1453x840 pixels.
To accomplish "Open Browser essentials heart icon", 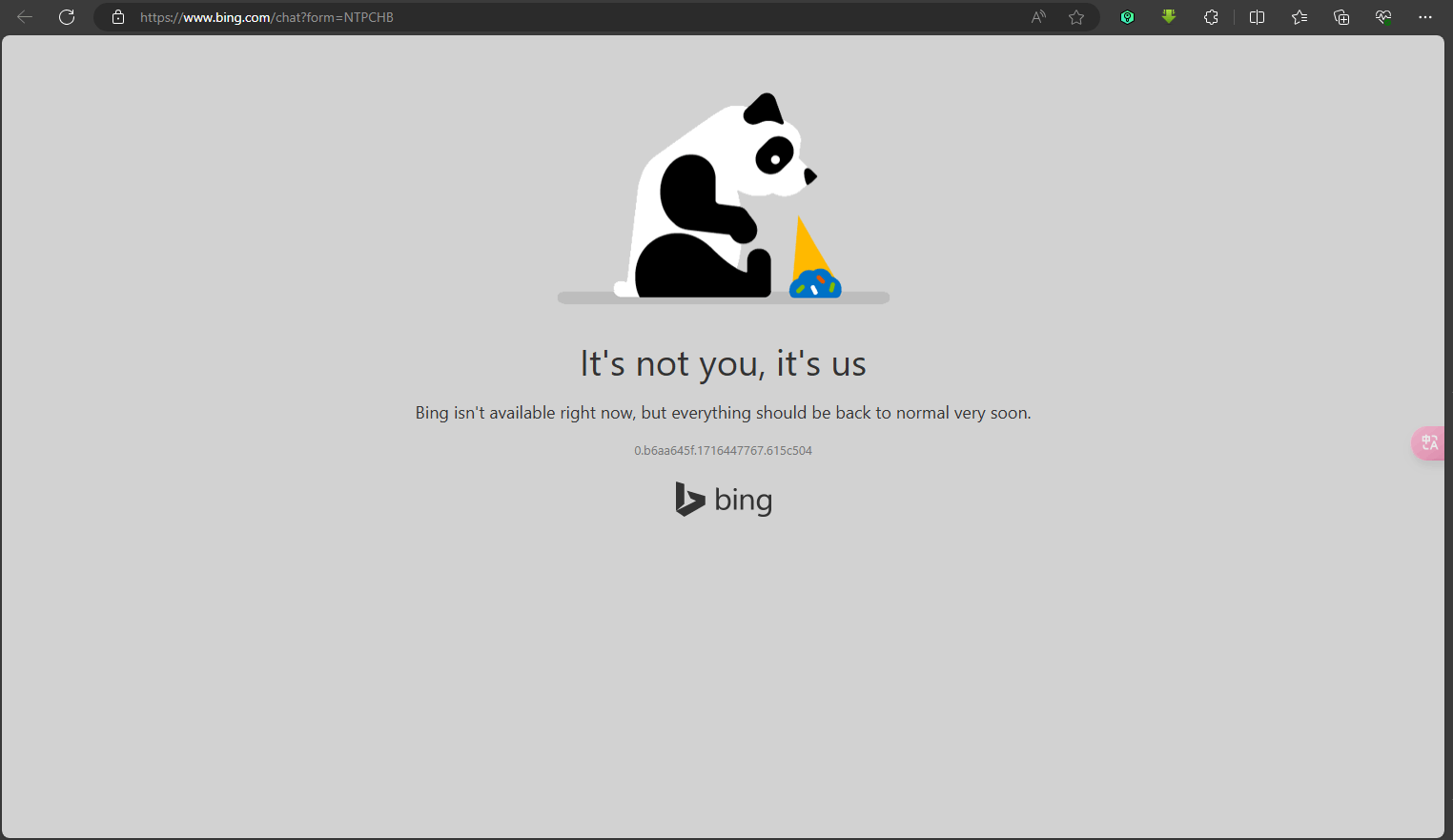I will click(x=1383, y=17).
